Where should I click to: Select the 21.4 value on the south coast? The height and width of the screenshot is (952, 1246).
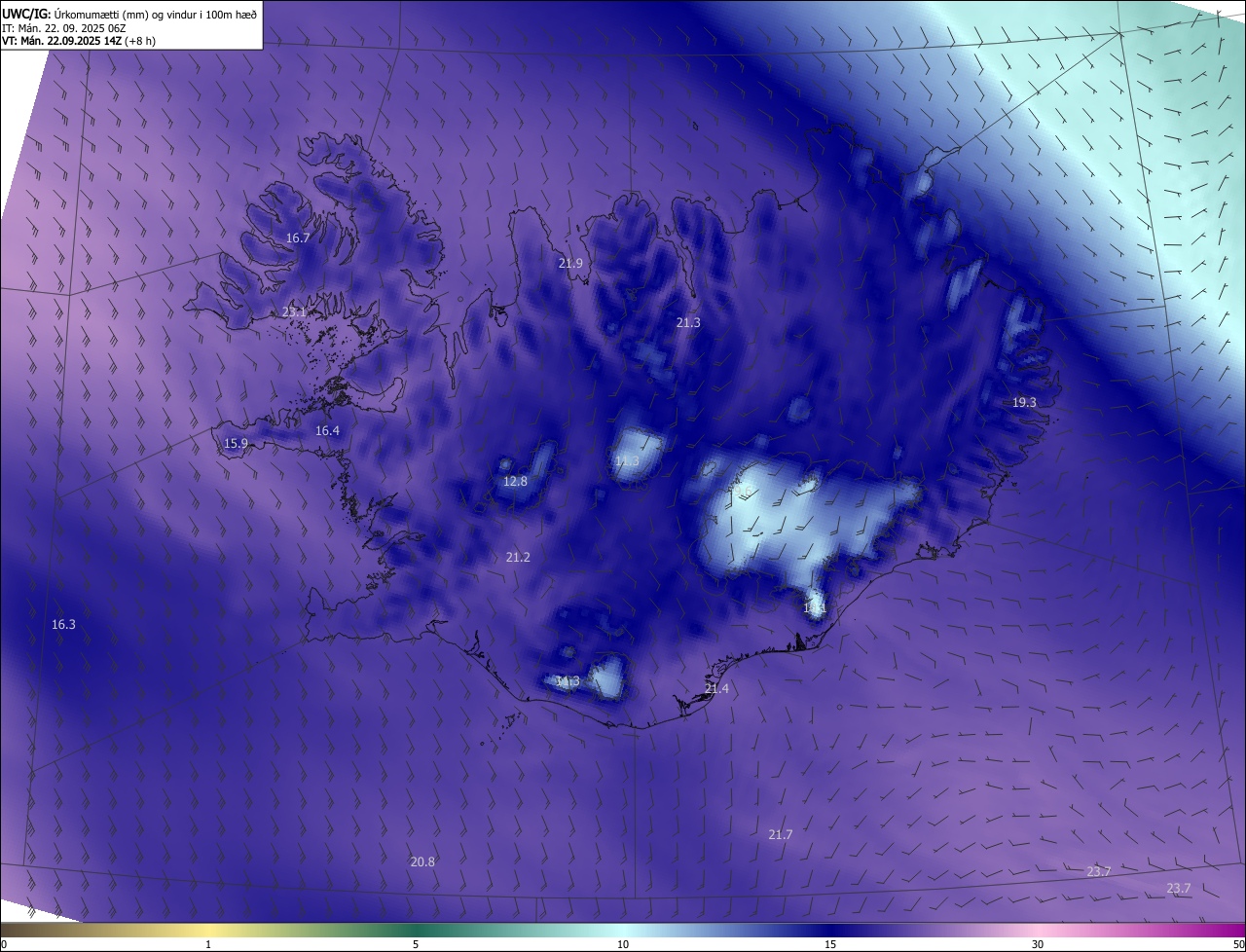click(x=716, y=688)
